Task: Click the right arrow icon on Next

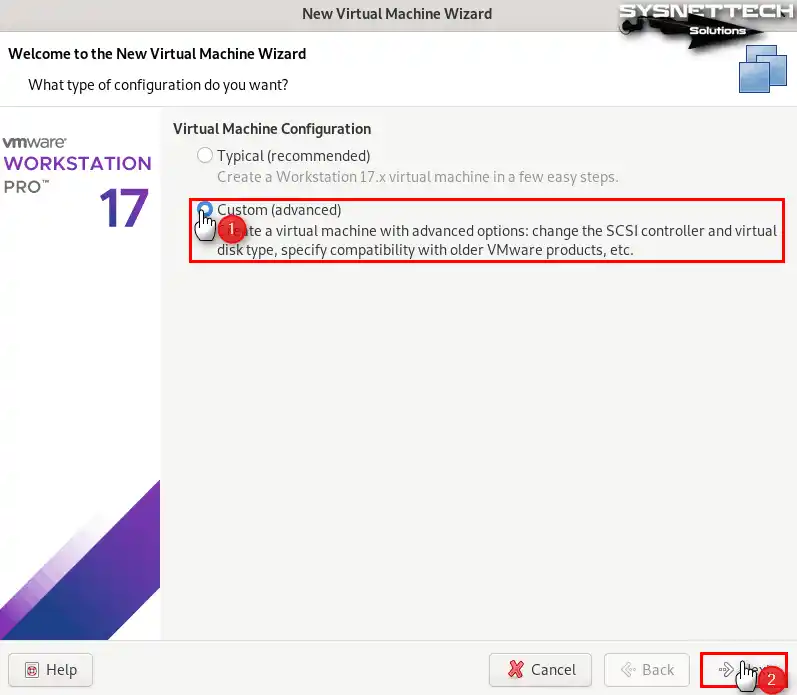Action: 726,670
